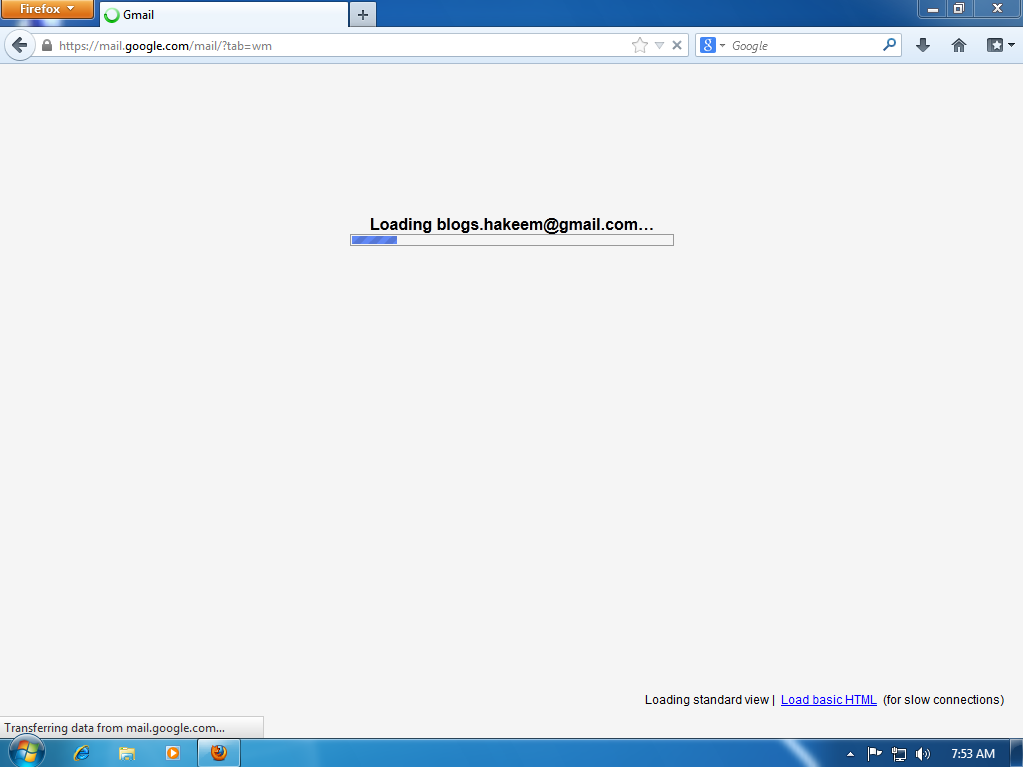Open the Bookmarks menu button
This screenshot has width=1023, height=767.
point(1000,45)
